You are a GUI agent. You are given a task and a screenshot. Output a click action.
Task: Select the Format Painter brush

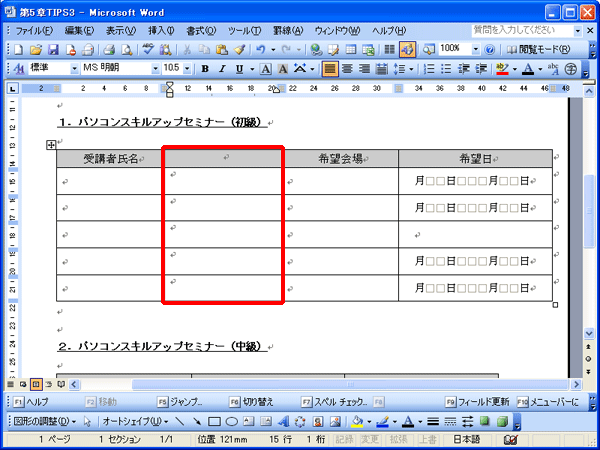pyautogui.click(x=240, y=49)
